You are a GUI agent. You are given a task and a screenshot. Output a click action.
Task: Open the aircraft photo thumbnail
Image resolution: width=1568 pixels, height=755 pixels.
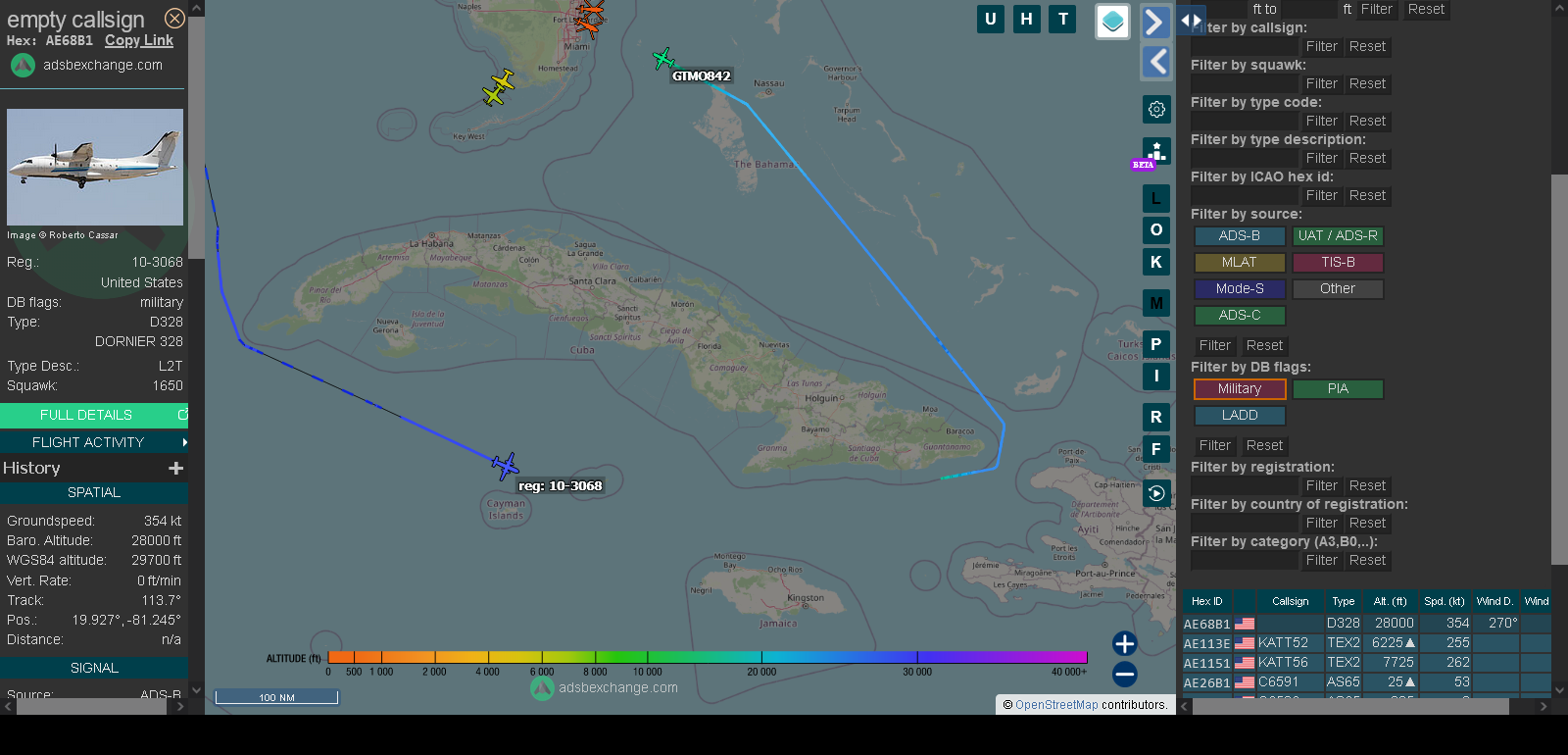click(x=95, y=167)
